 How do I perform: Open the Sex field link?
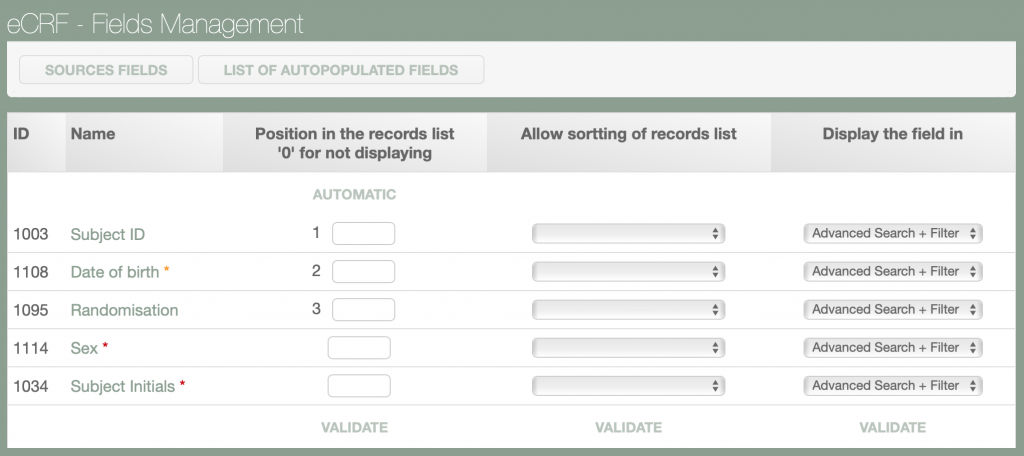point(84,348)
